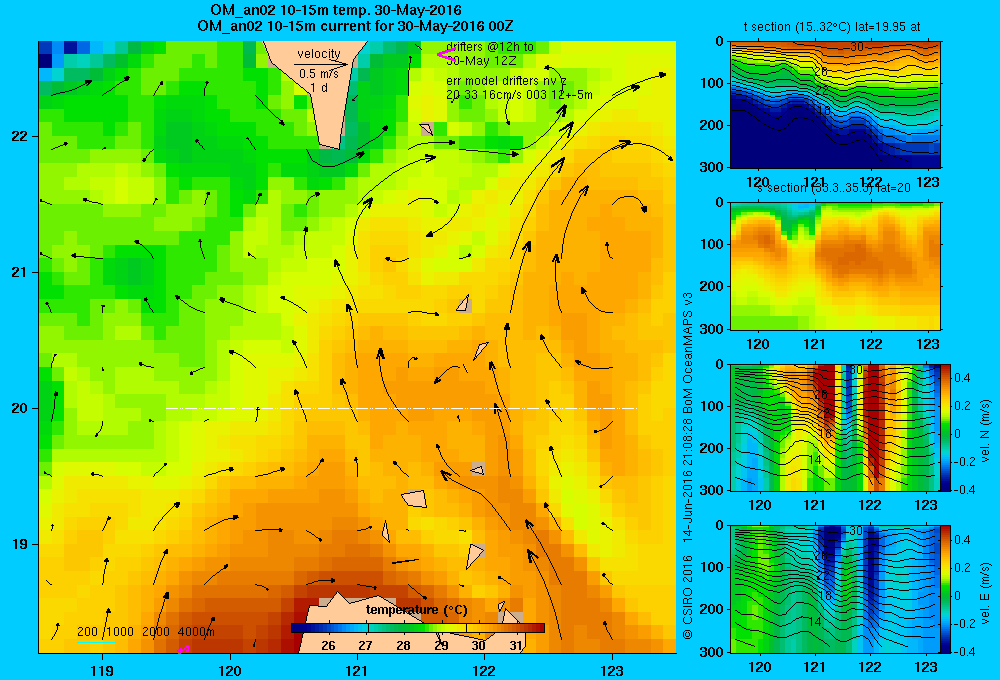Image resolution: width=1000 pixels, height=680 pixels.
Task: Click the latitude axis label '21' on the main map
Action: click(x=19, y=272)
